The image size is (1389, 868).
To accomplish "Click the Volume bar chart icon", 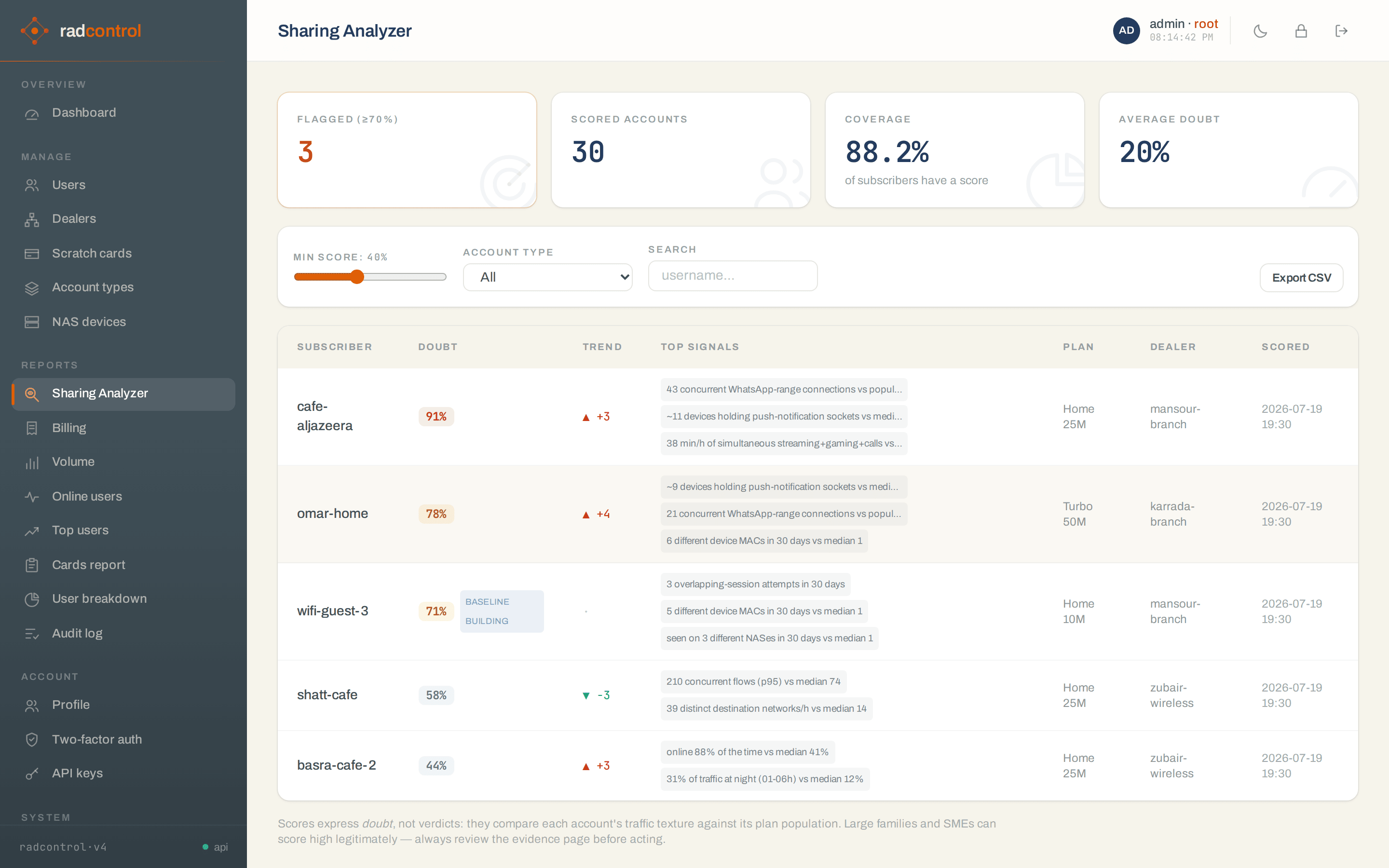I will [32, 462].
